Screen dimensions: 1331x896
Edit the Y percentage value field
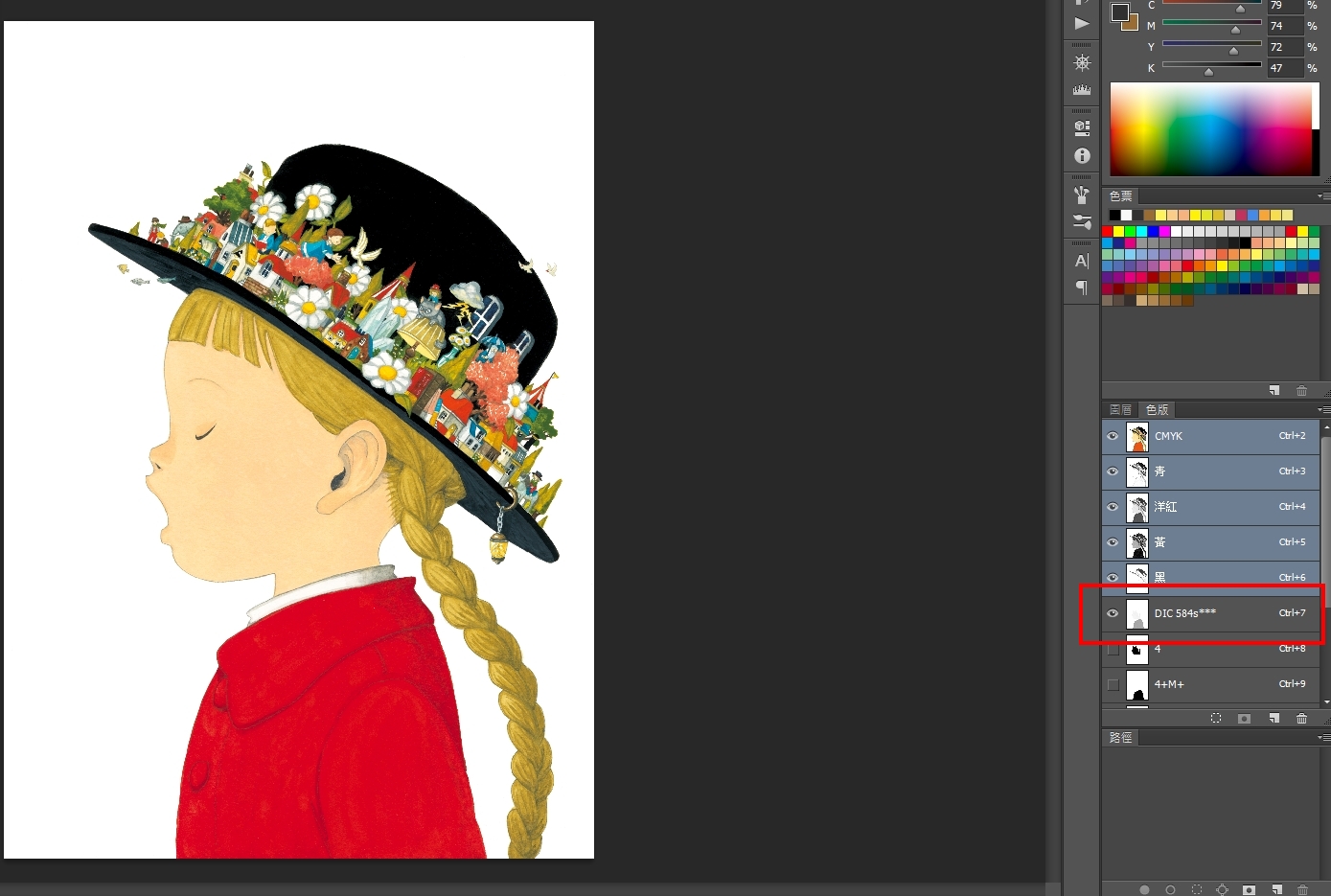tap(1284, 47)
